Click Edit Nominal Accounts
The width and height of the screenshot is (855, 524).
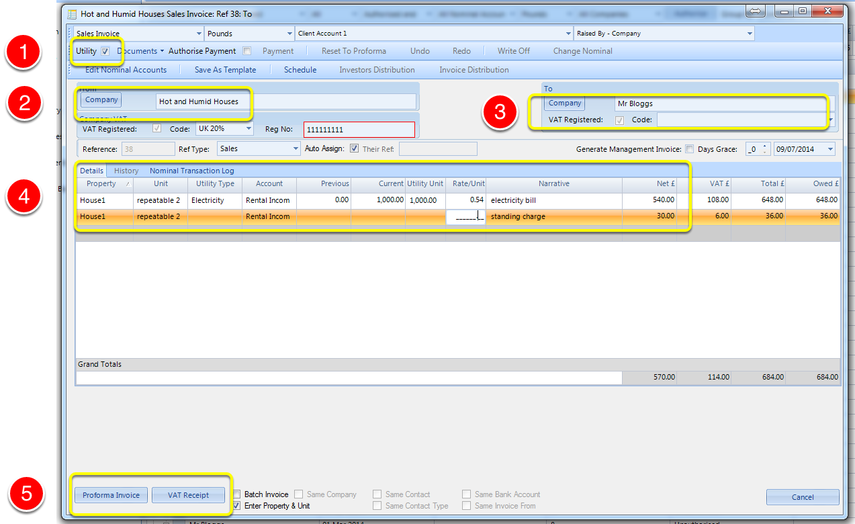(x=125, y=70)
